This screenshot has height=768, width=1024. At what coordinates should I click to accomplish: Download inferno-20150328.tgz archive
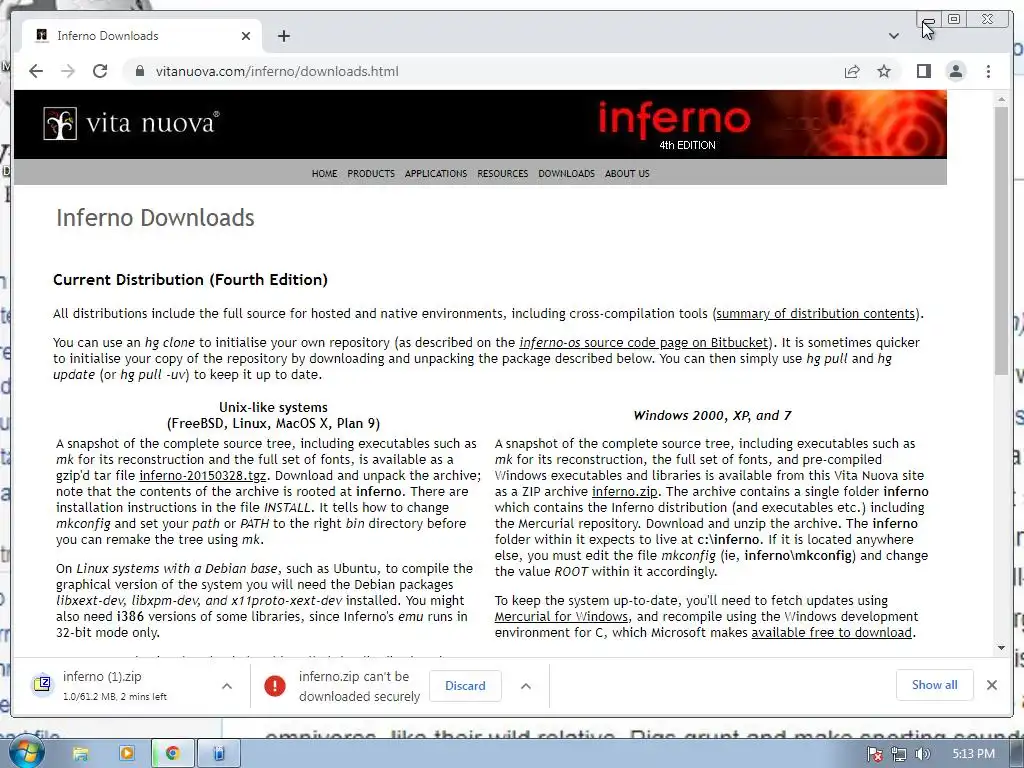(202, 476)
